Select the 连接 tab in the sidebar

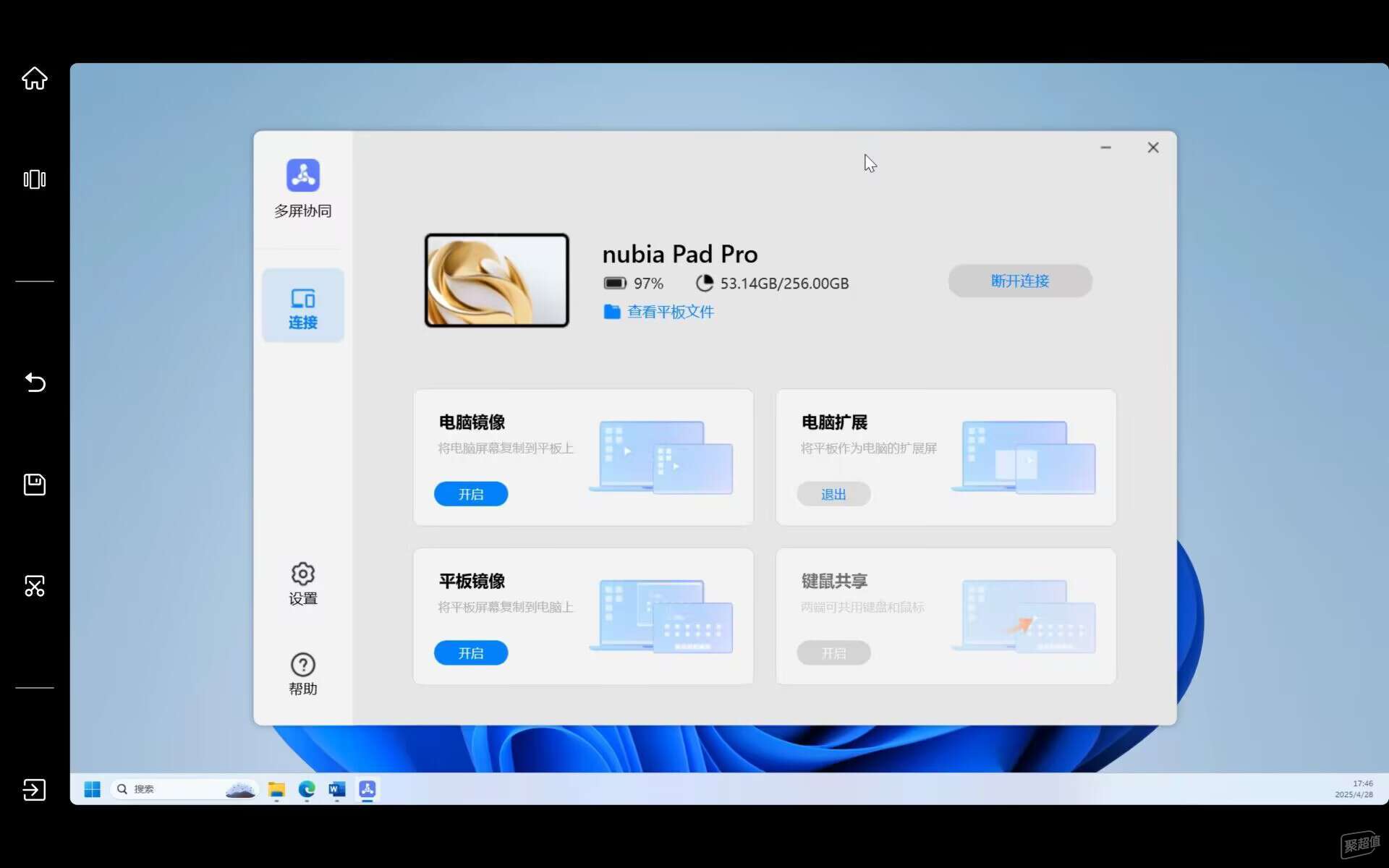point(302,305)
